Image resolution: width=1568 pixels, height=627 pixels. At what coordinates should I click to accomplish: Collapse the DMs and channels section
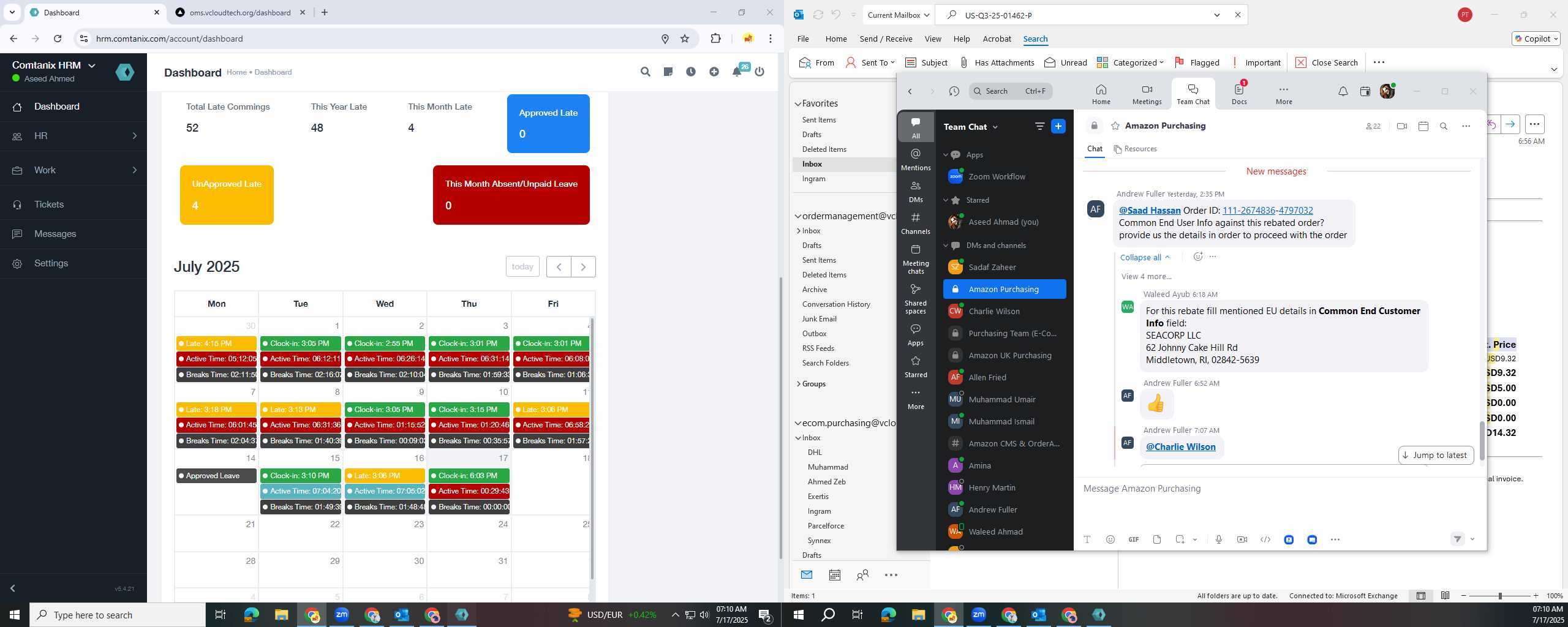pos(946,246)
